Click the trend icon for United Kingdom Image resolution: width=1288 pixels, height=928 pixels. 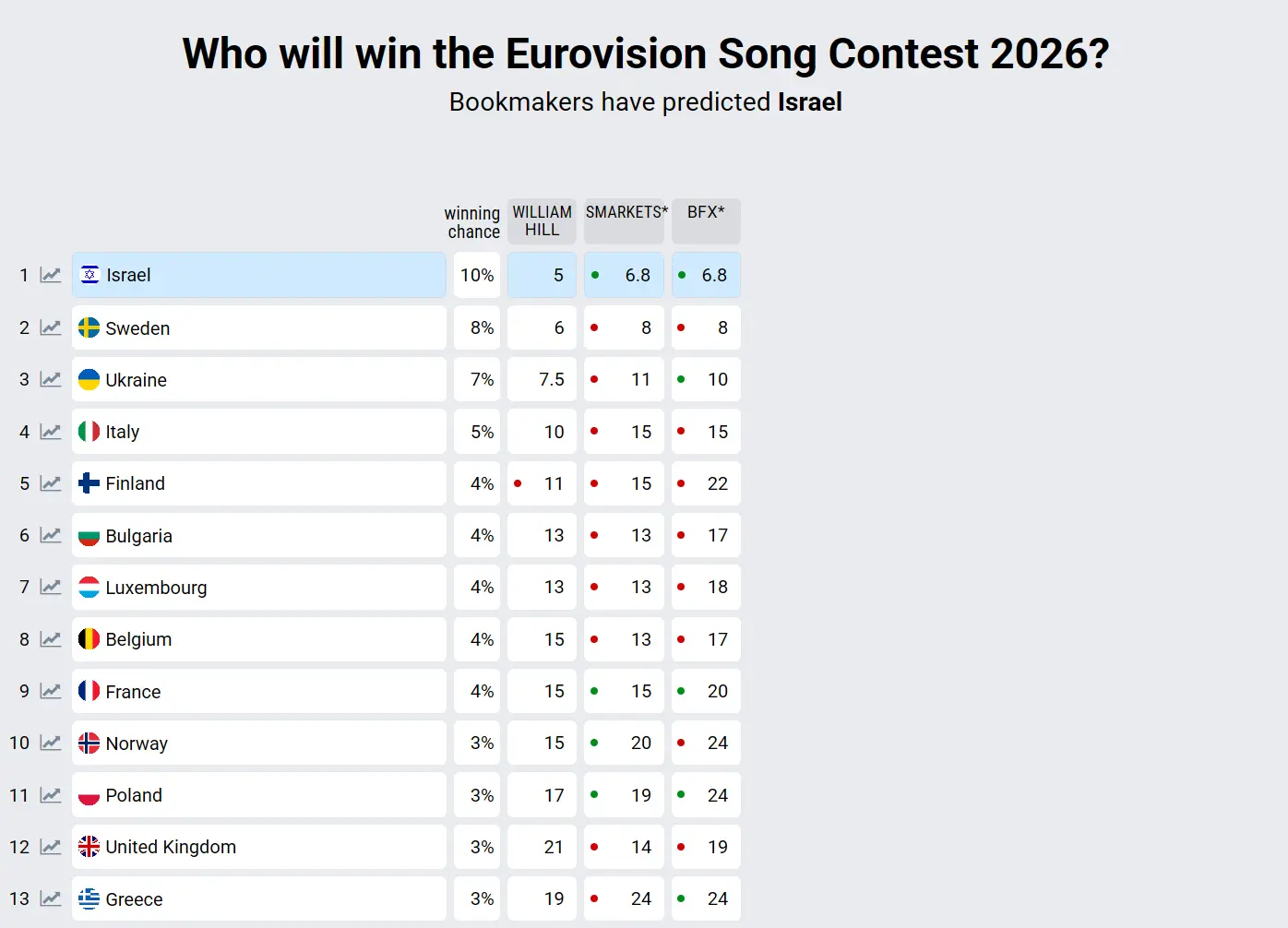(51, 847)
